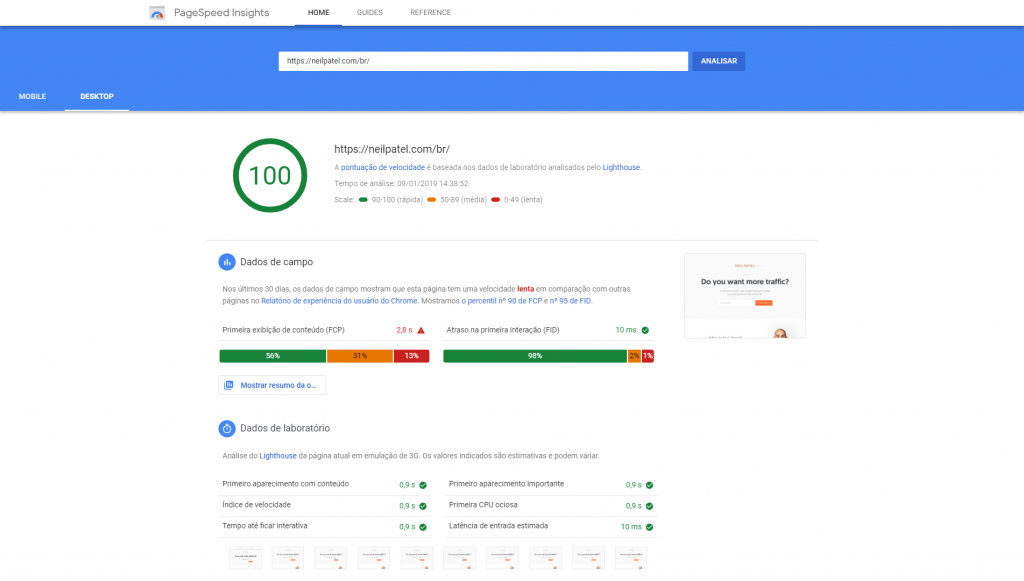This screenshot has height=581, width=1024.
Task: Click the Dados de laboratório heading
Action: [x=285, y=428]
